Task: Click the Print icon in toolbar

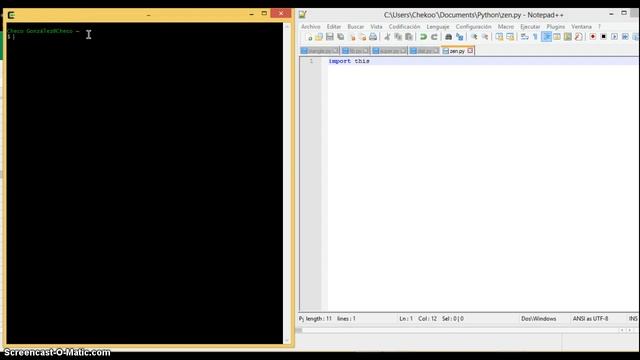Action: point(373,37)
